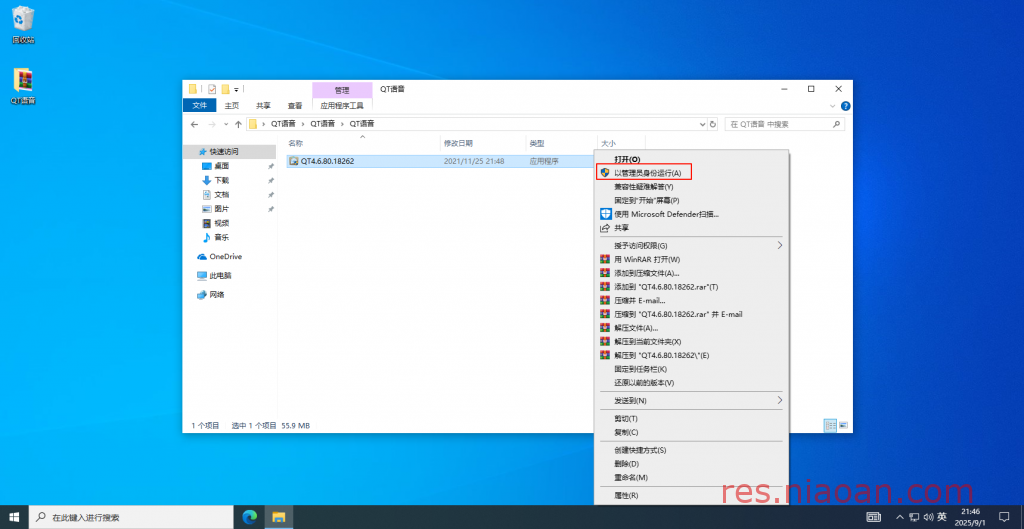Choose 复制(C) from the context menu
1024x529 pixels.
[x=692, y=432]
